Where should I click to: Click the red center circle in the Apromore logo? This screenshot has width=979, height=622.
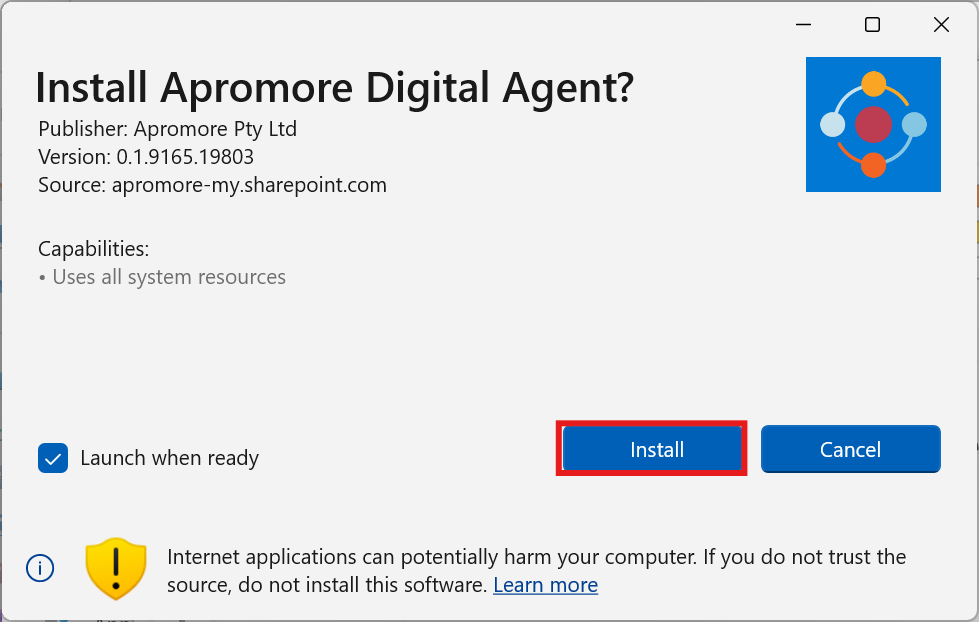coord(873,125)
